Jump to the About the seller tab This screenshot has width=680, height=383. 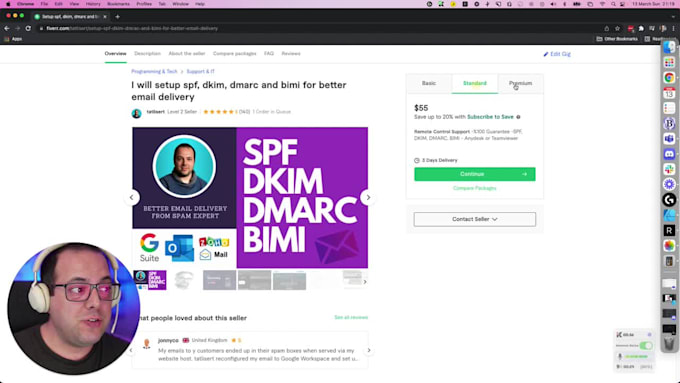point(187,54)
